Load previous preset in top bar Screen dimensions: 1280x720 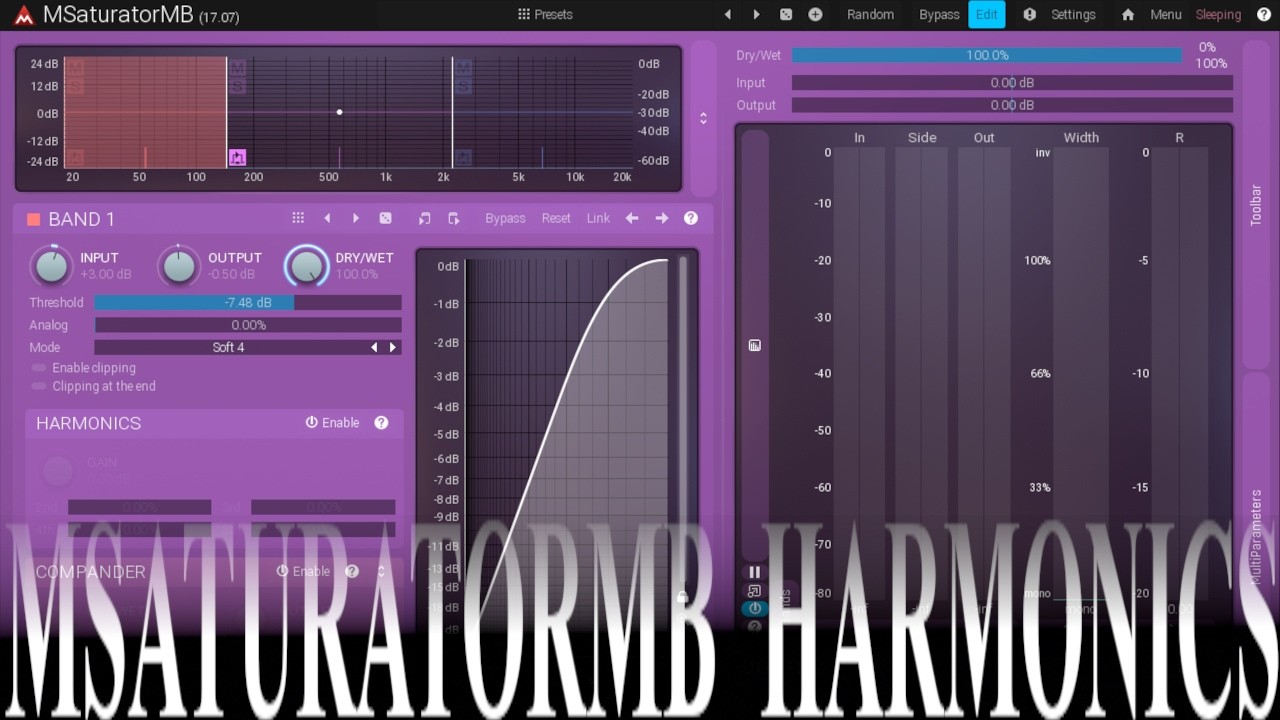coord(728,14)
